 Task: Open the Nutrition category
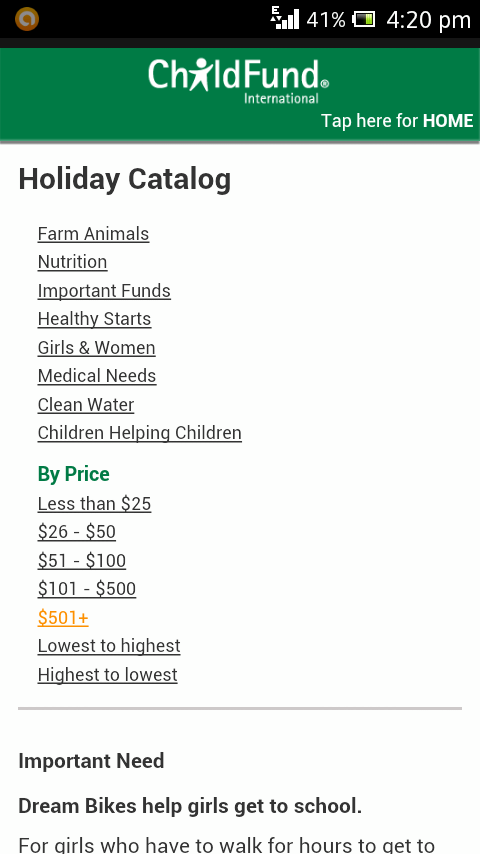[x=72, y=262]
